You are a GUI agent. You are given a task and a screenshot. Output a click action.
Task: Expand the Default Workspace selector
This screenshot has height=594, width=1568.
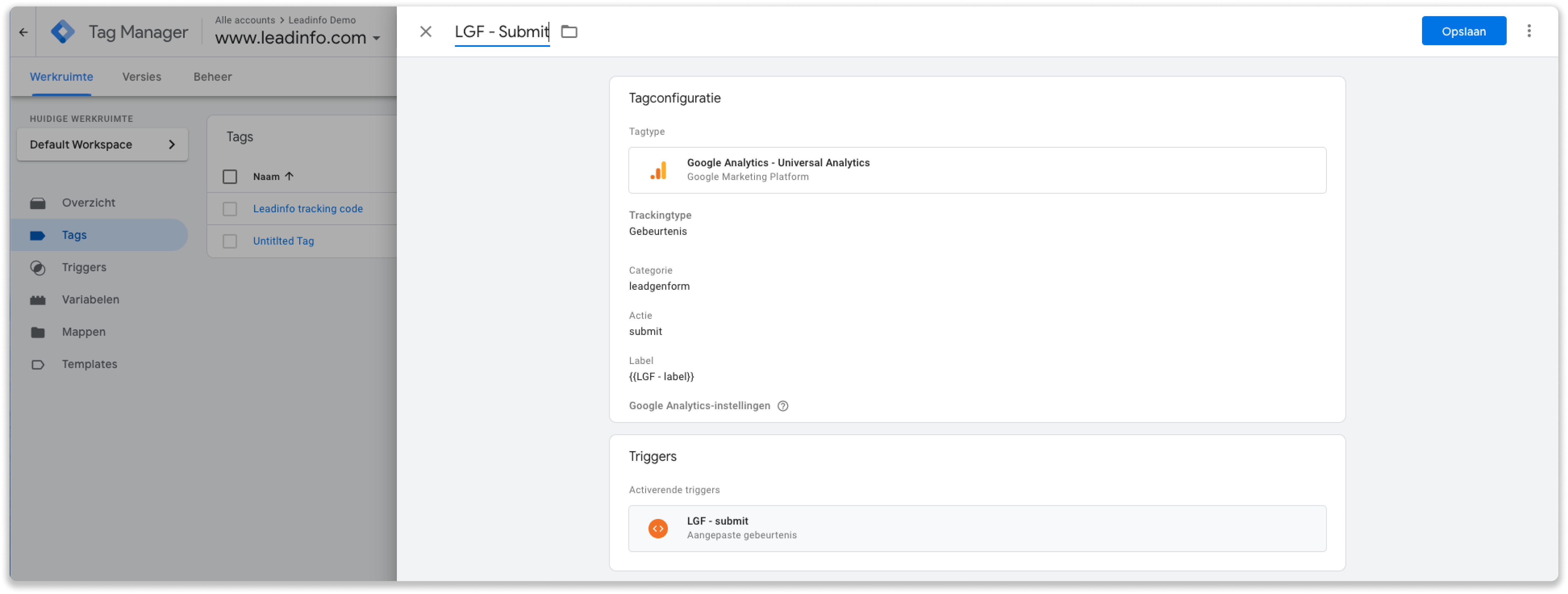coord(102,144)
